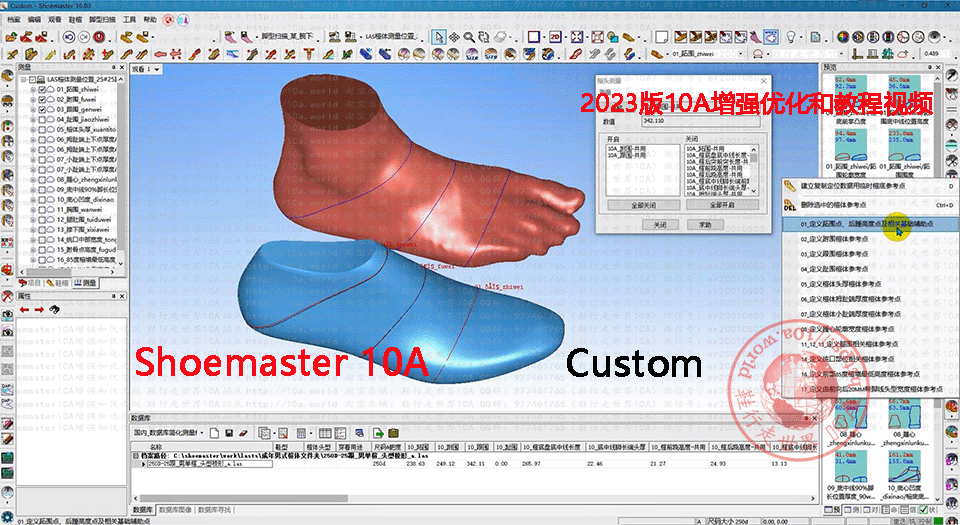This screenshot has height=525, width=960.
Task: Toggle checkbox for 11_腕围_wanwei
Action: tap(42, 209)
